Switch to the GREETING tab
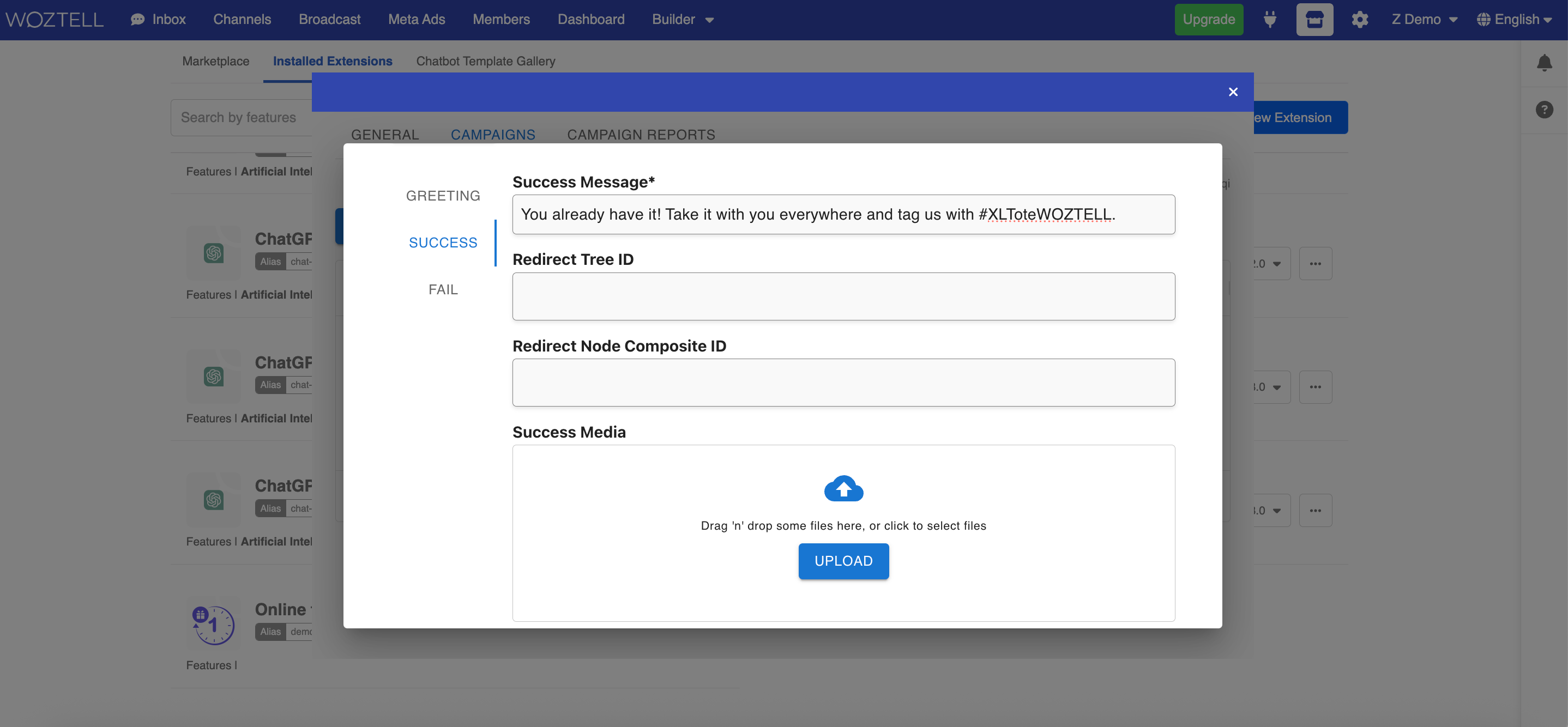Screen dimensions: 1568x727 (443, 196)
